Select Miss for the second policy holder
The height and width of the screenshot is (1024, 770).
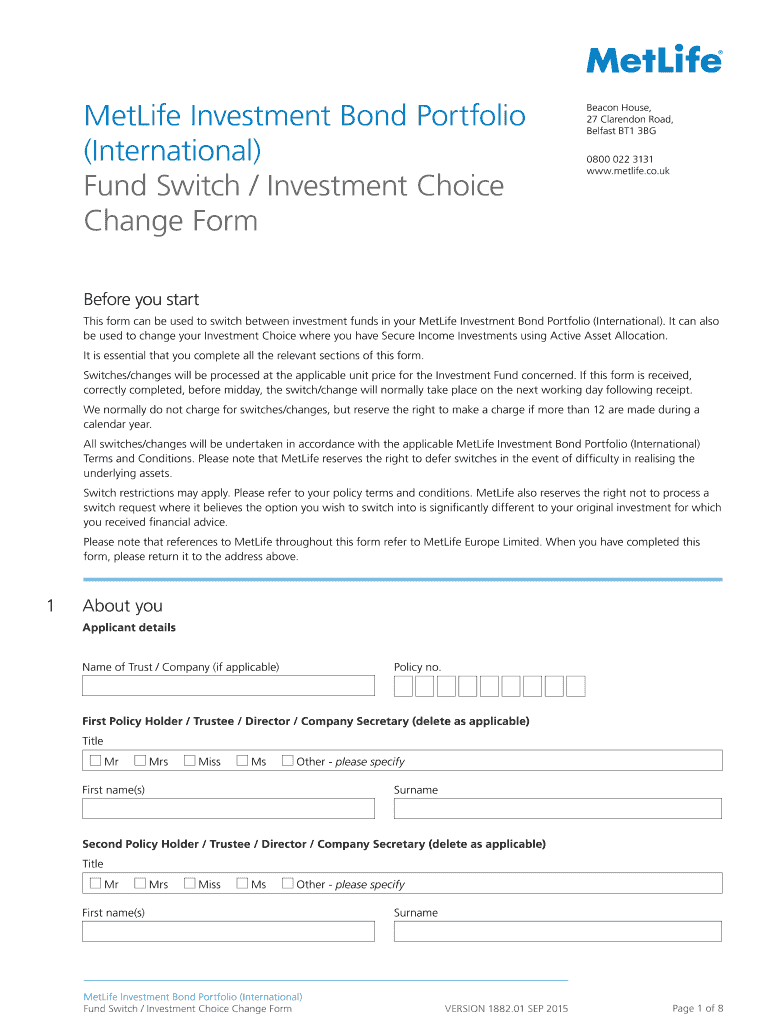point(189,884)
